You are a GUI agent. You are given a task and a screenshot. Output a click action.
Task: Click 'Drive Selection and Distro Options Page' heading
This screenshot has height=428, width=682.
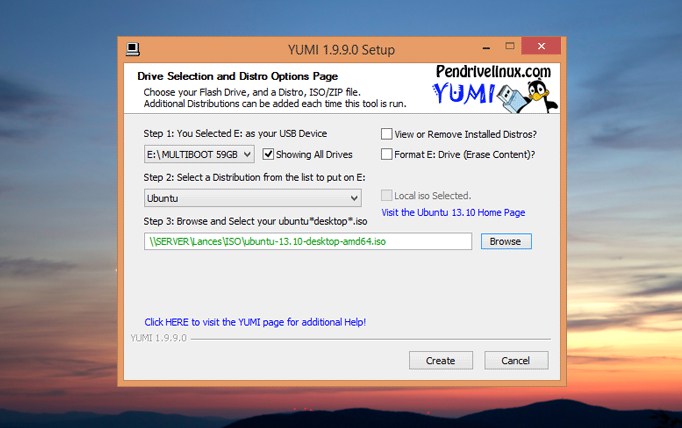coord(237,76)
